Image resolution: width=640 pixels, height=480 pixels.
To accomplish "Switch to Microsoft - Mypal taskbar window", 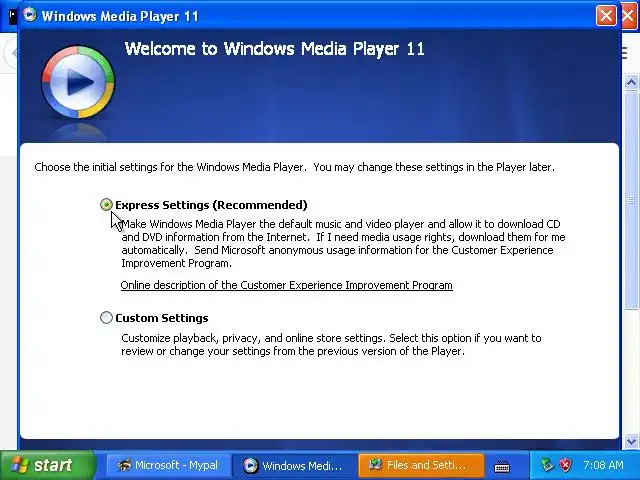I will 168,465.
